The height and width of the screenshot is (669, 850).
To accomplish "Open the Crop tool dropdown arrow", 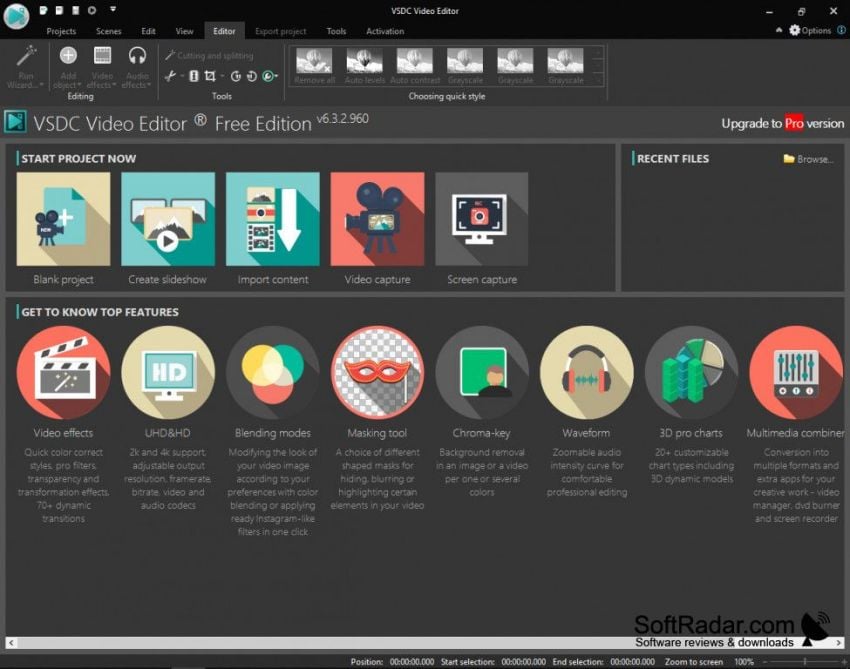I will pos(222,76).
